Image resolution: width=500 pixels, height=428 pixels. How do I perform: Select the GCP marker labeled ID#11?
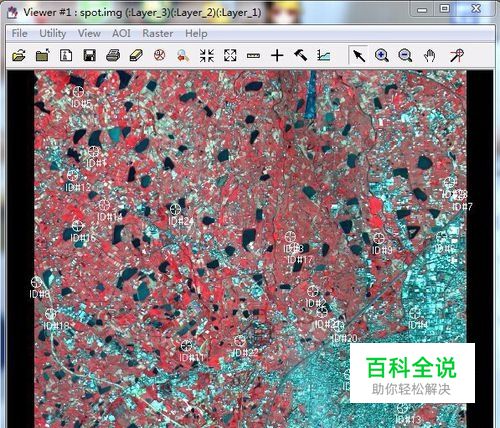click(x=186, y=346)
